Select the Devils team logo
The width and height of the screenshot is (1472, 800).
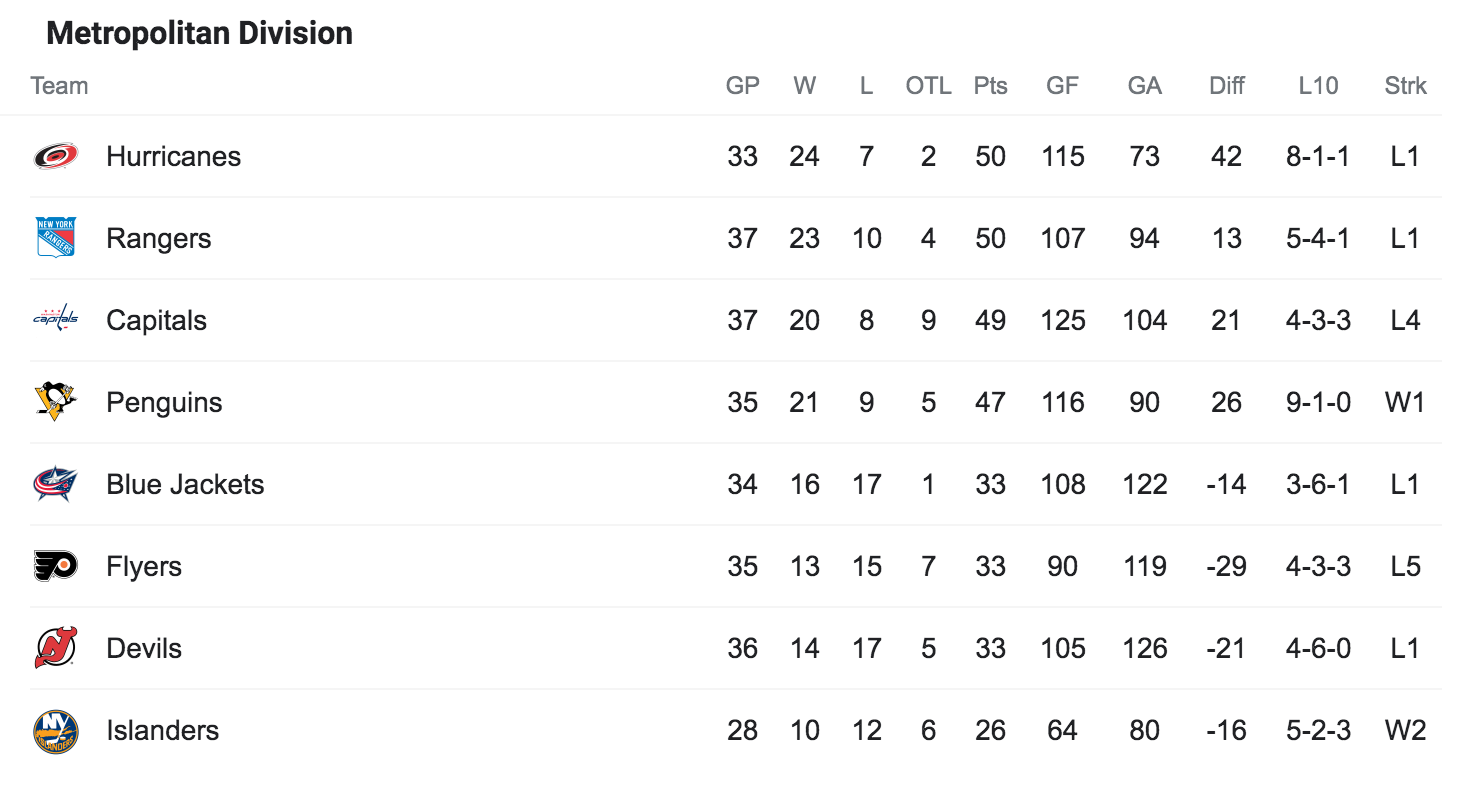click(56, 648)
